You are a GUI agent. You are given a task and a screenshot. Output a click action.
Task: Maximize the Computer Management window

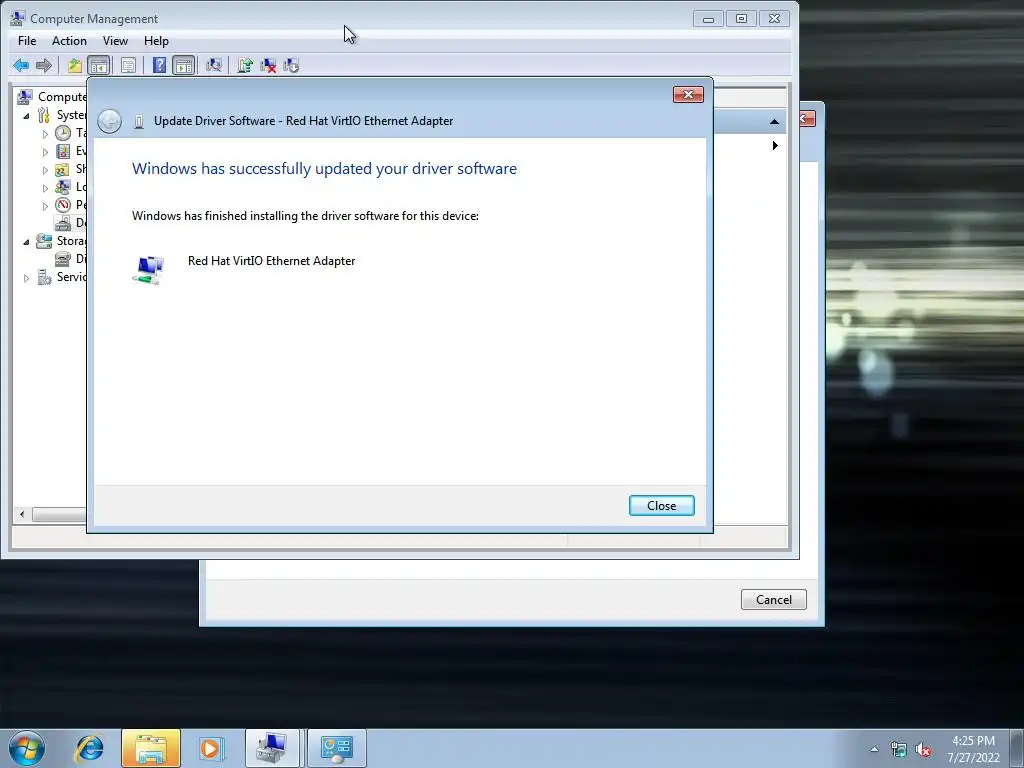point(741,18)
